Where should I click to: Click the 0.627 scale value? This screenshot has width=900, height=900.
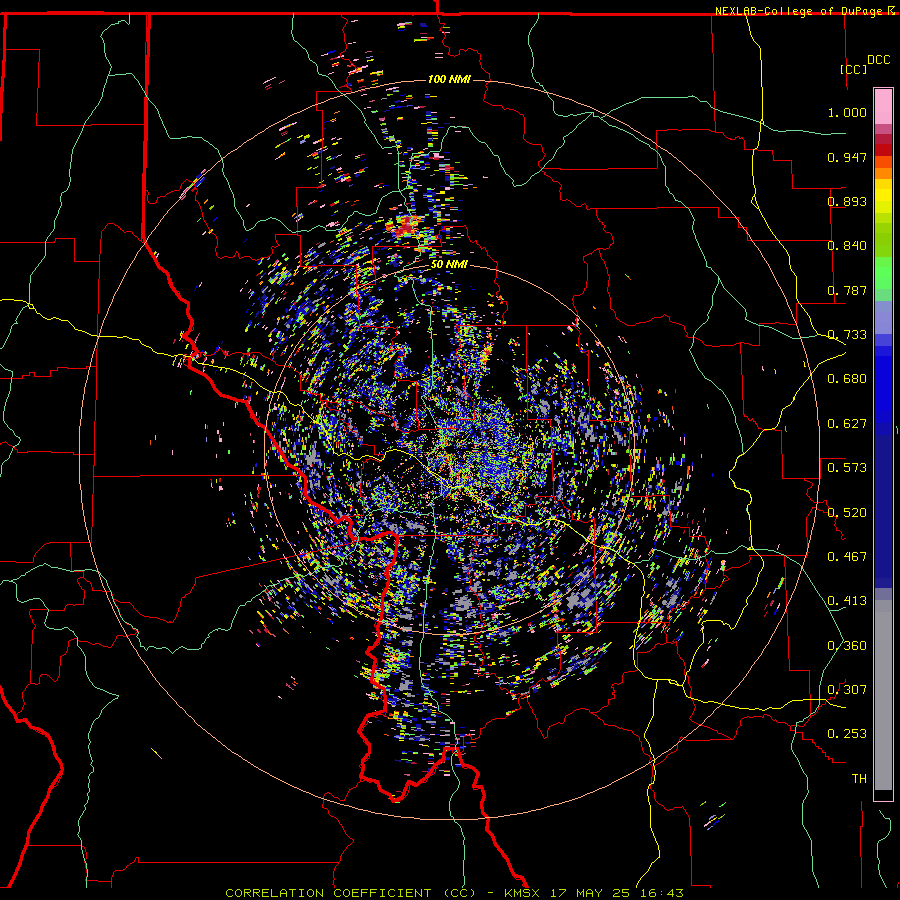(847, 424)
